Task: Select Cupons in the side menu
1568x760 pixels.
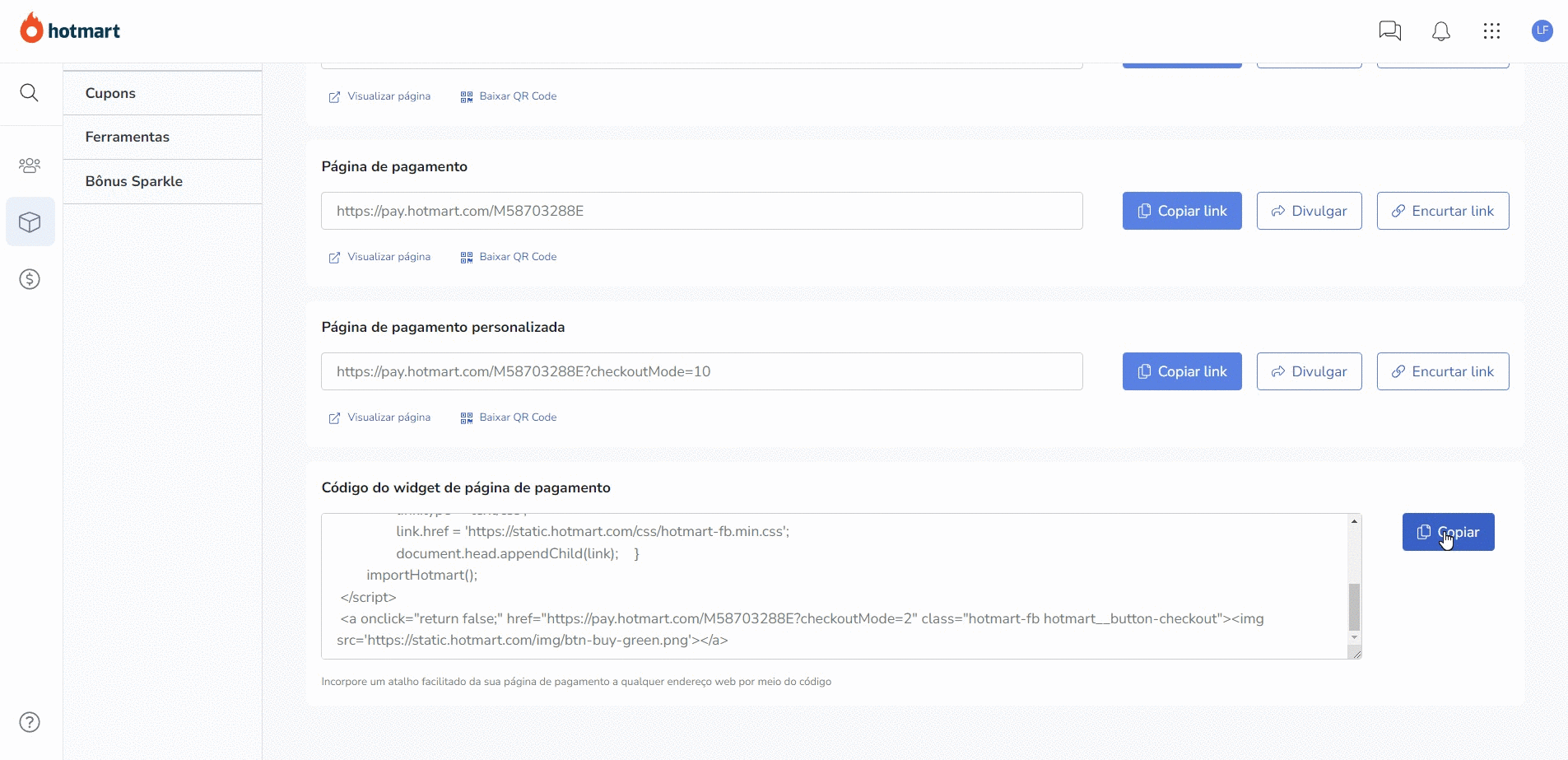Action: [163, 93]
